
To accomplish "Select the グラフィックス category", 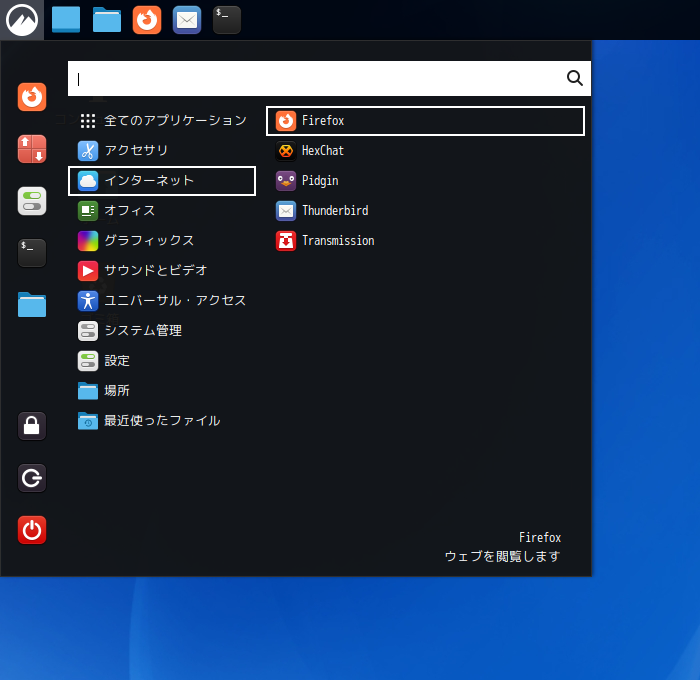I will point(162,241).
